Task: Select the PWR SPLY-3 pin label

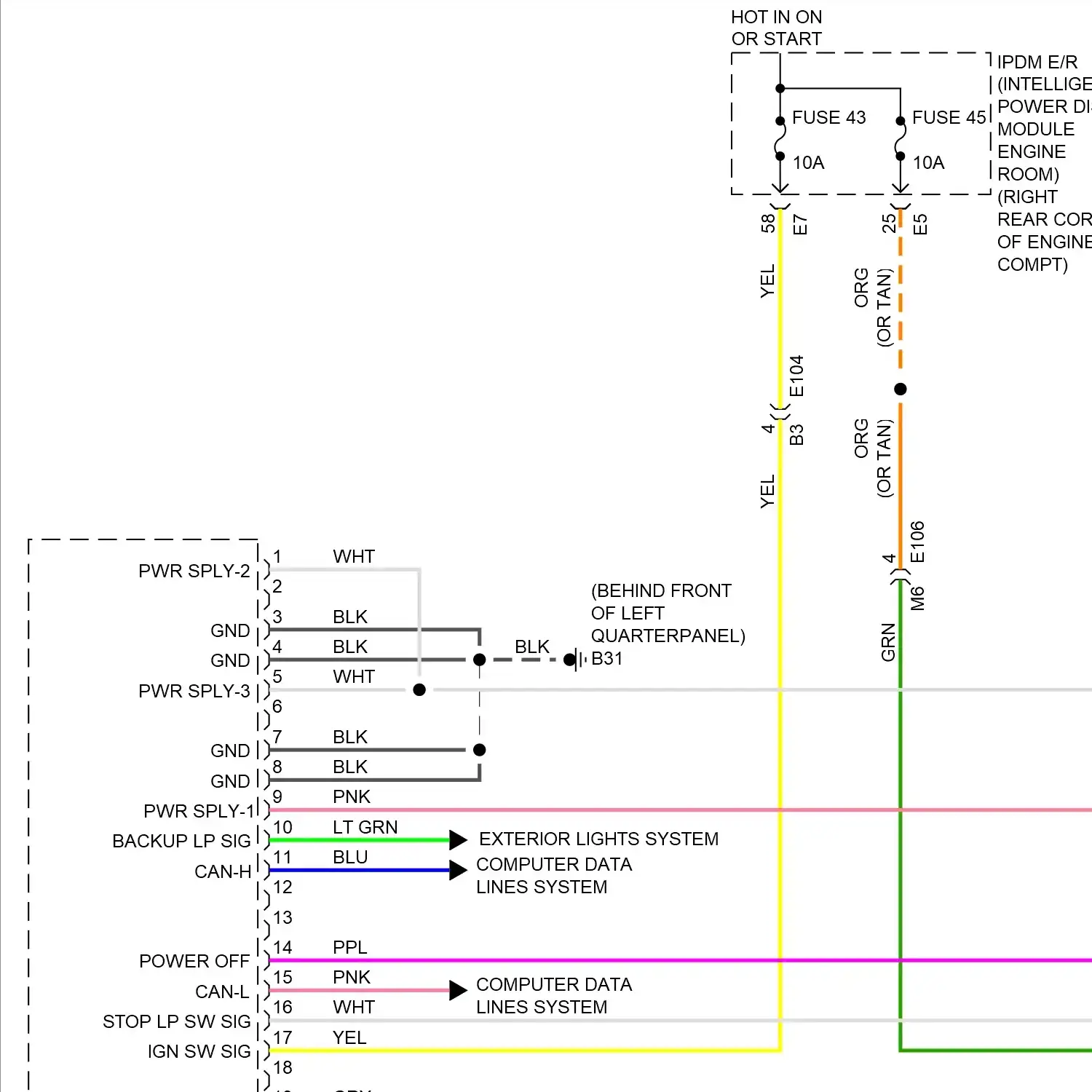Action: (194, 691)
